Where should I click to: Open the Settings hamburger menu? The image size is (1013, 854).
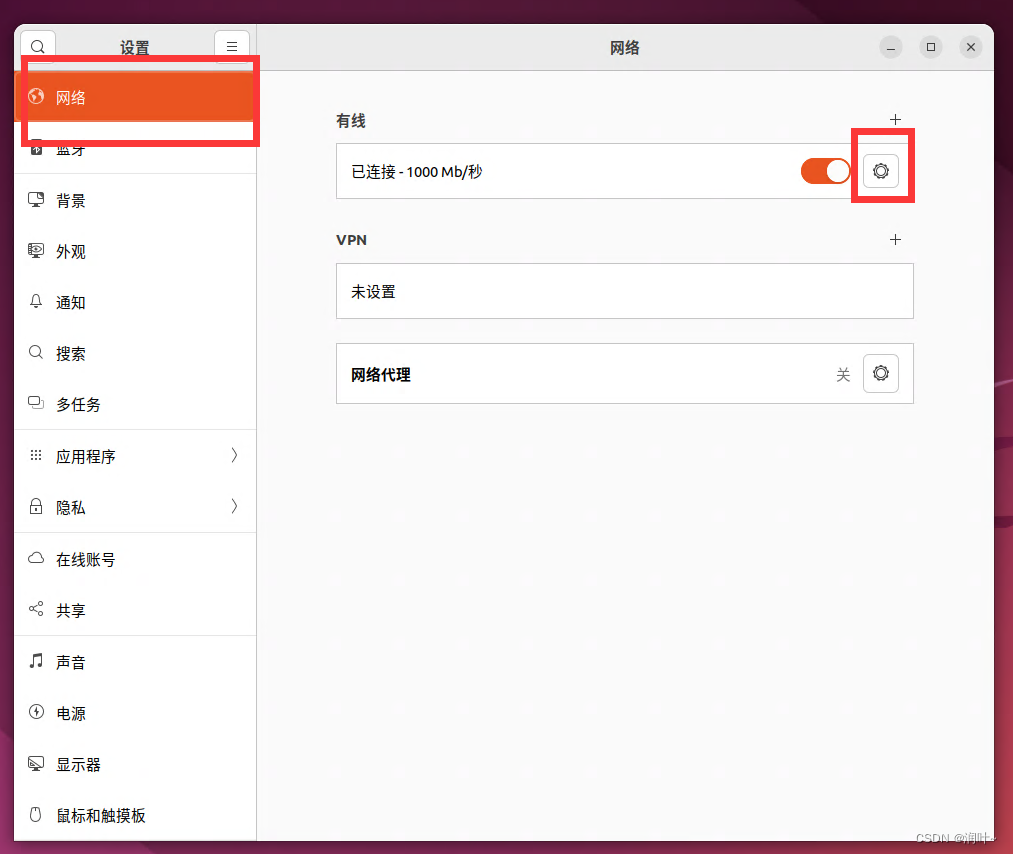pos(232,47)
